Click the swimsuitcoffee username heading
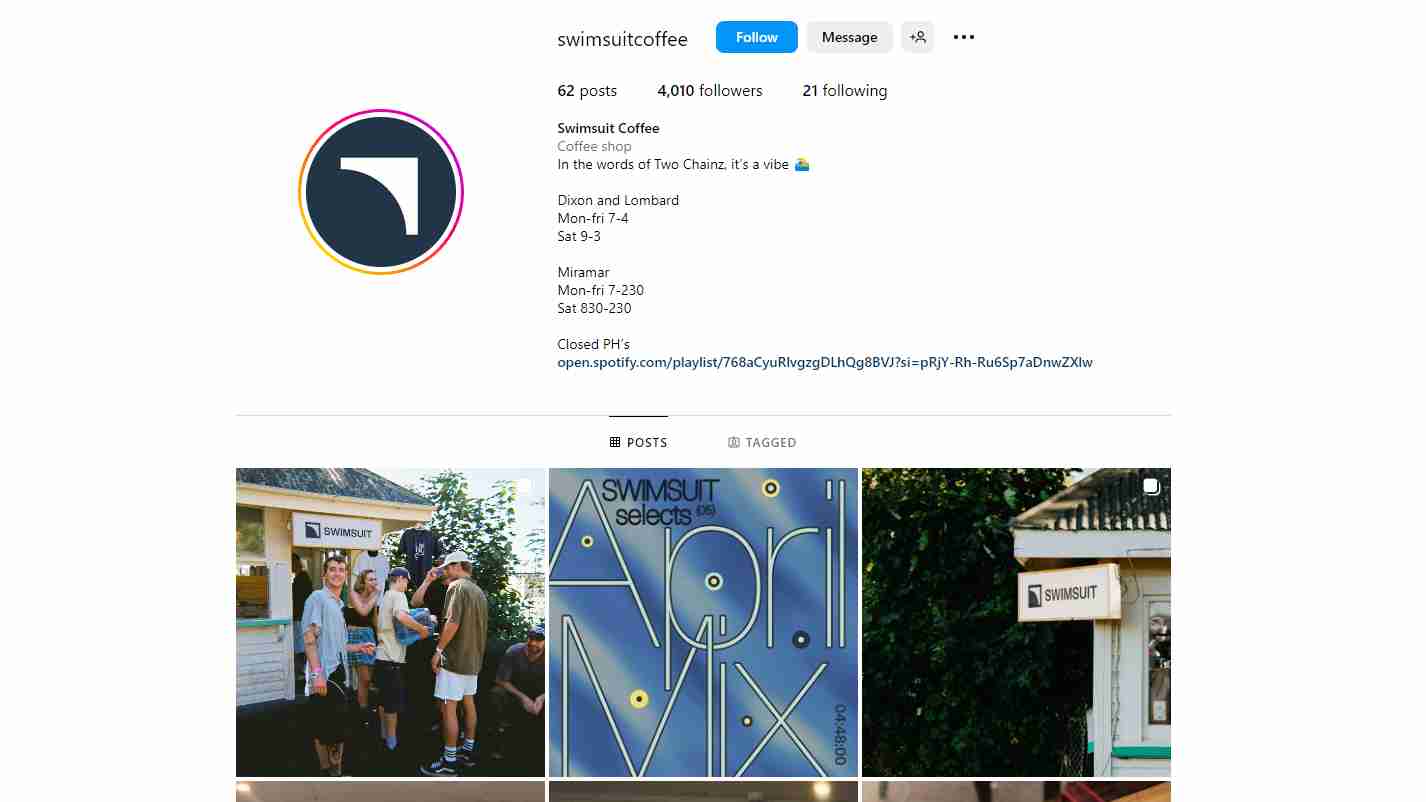Image resolution: width=1426 pixels, height=802 pixels. tap(623, 39)
